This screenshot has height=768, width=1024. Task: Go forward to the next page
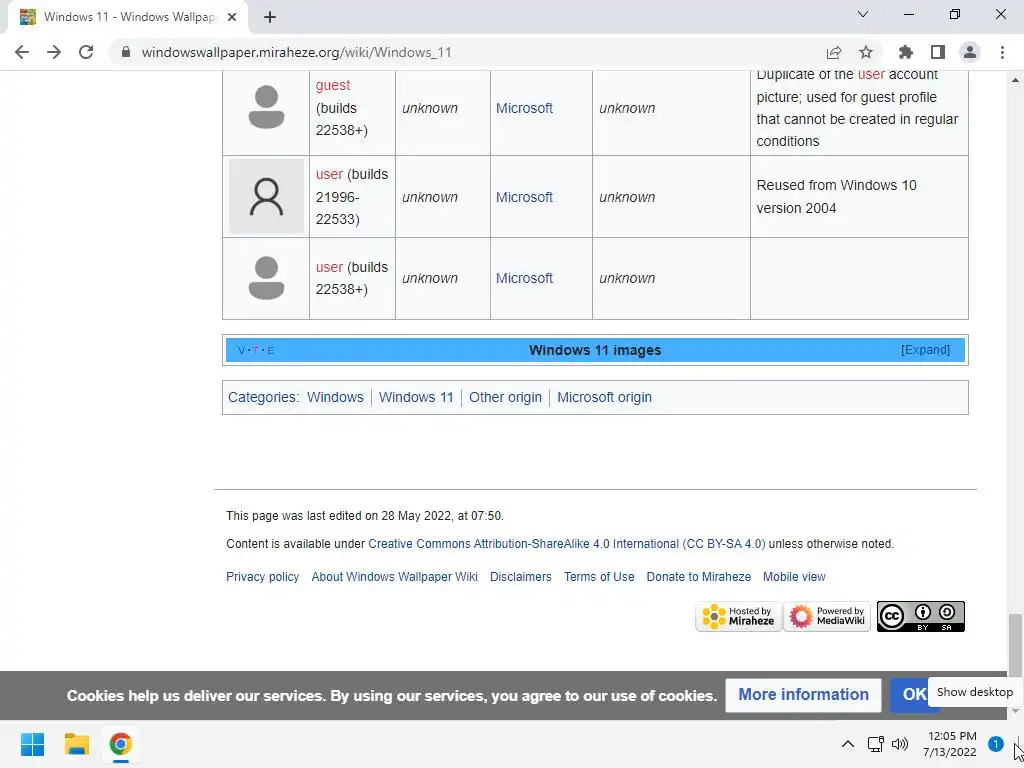(x=54, y=52)
